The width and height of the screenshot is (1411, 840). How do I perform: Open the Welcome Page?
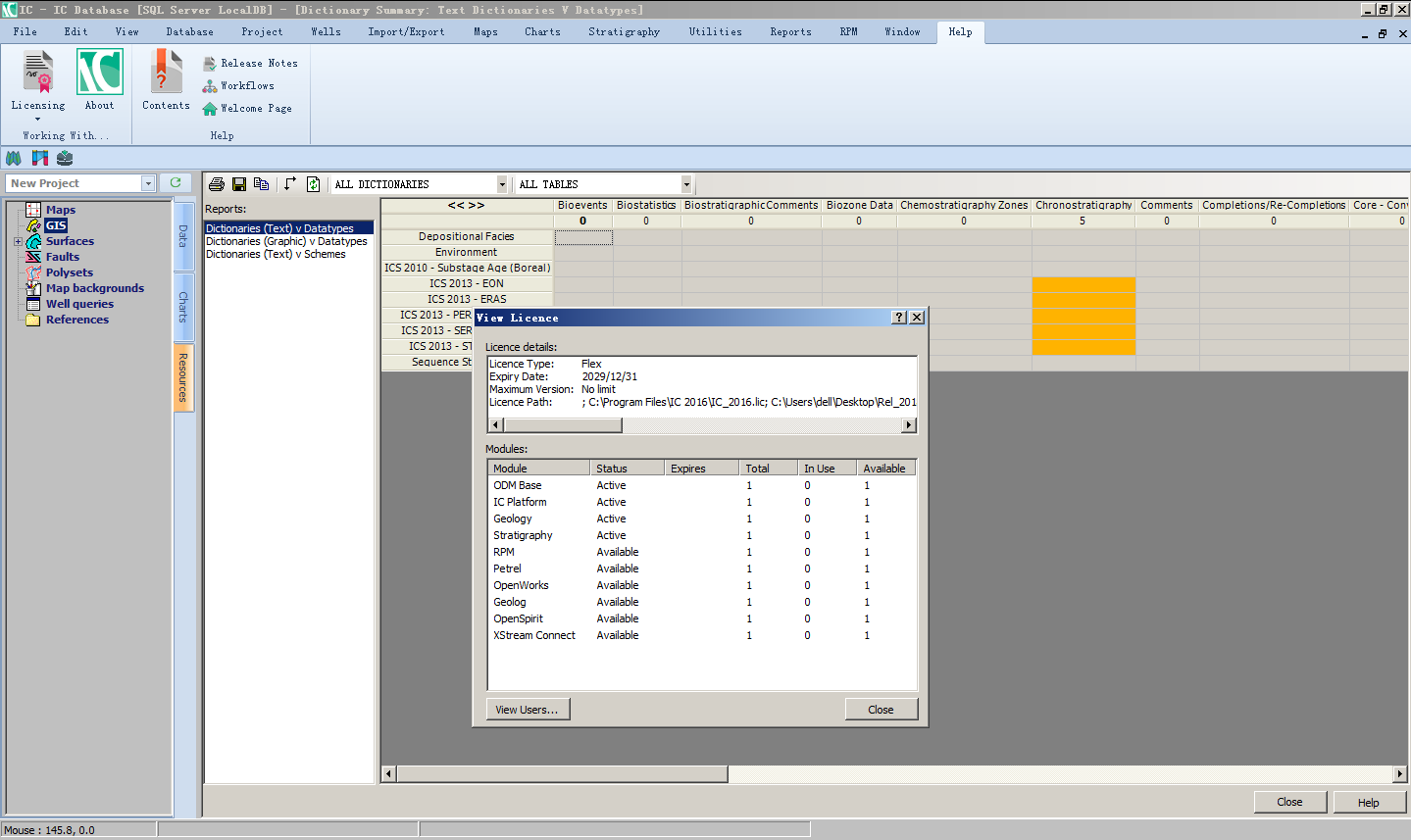point(247,108)
